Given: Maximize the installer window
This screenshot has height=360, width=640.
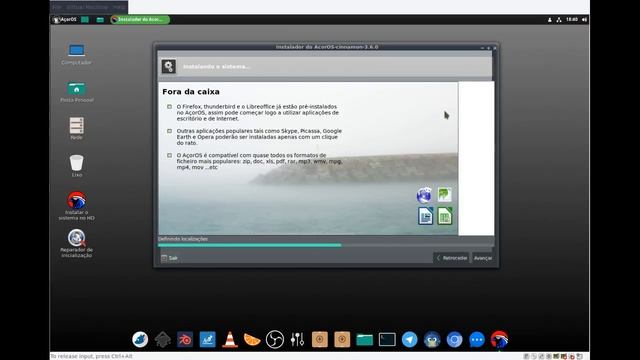Looking at the screenshot, I should (x=488, y=48).
